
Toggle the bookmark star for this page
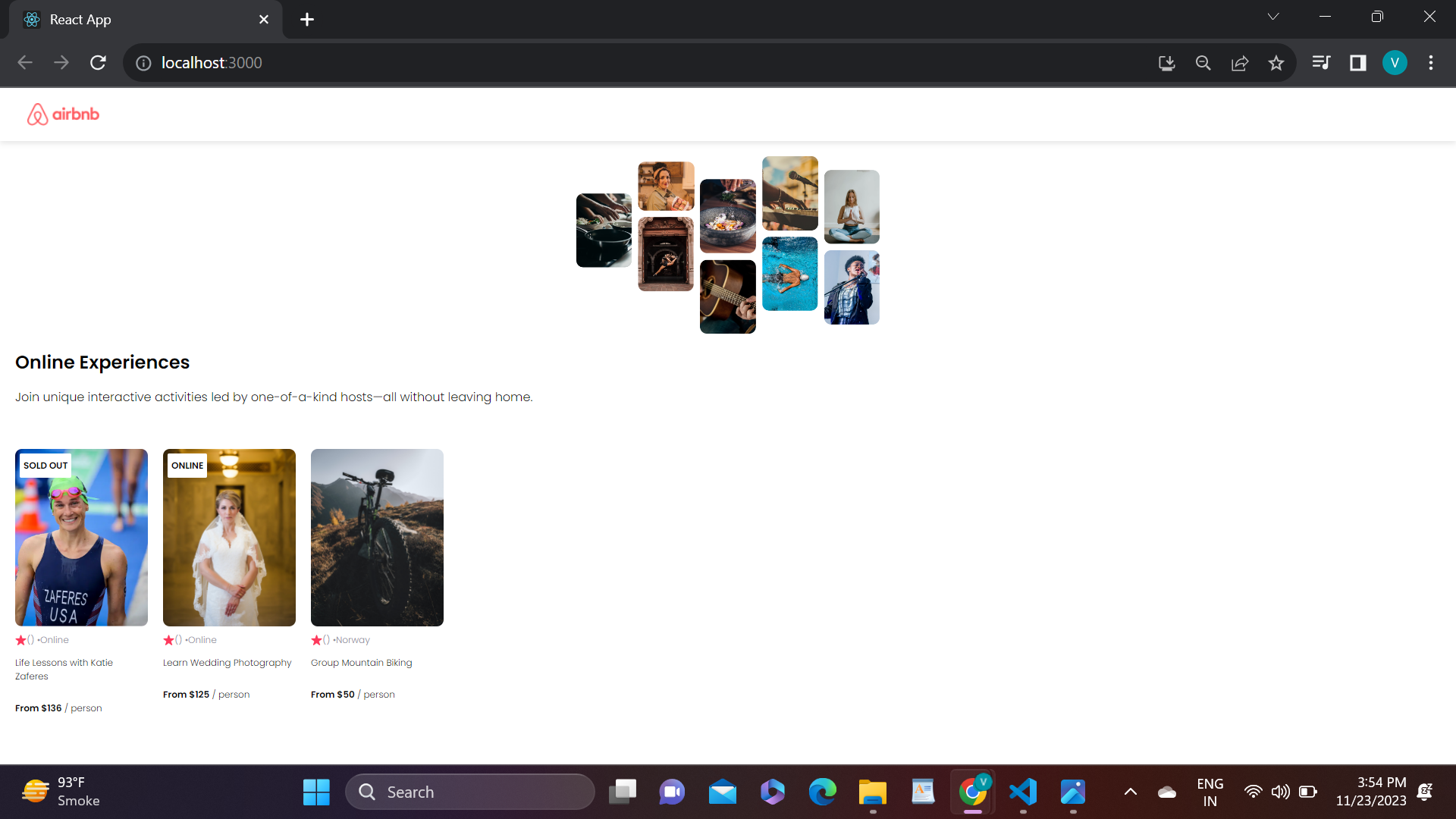coord(1277,63)
